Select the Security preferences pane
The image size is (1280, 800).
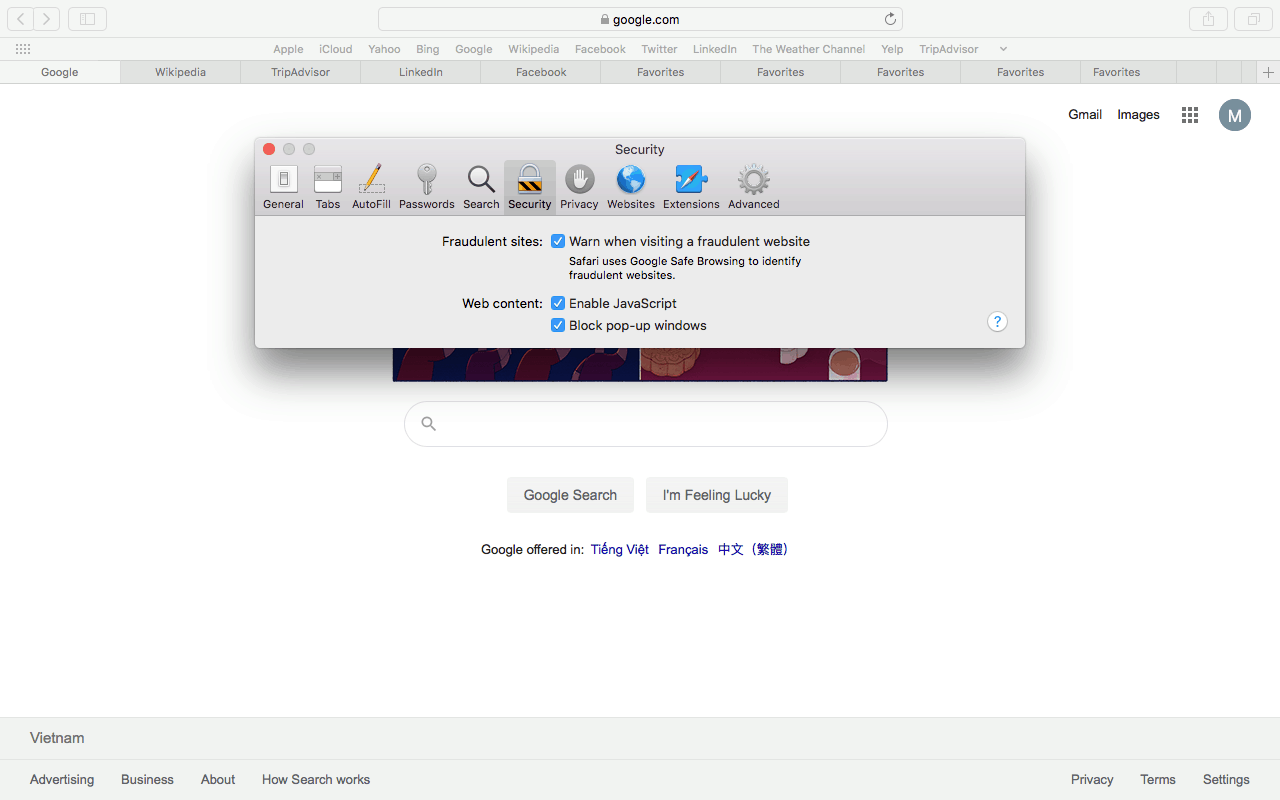click(530, 187)
